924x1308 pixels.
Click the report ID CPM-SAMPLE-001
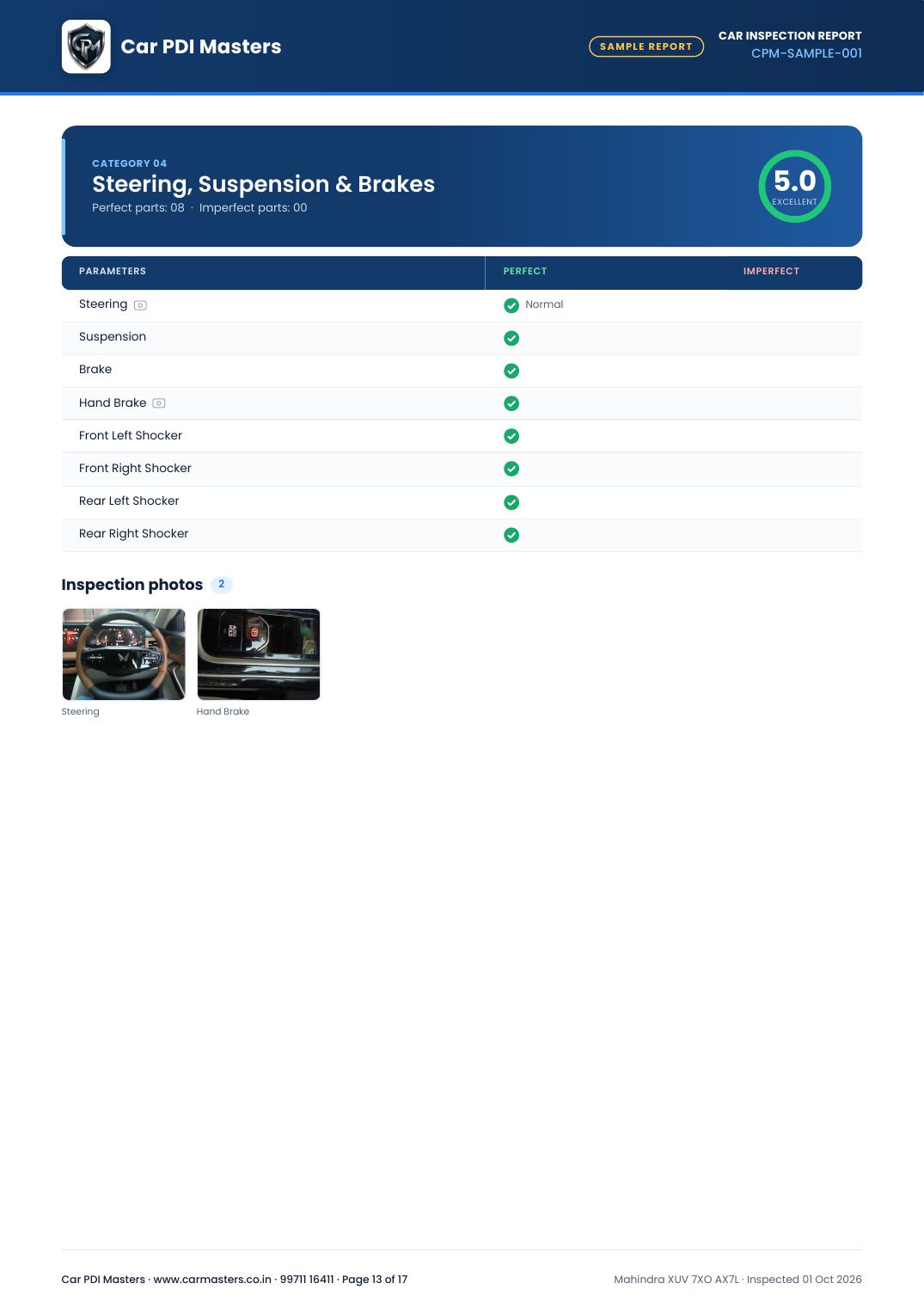pos(806,53)
